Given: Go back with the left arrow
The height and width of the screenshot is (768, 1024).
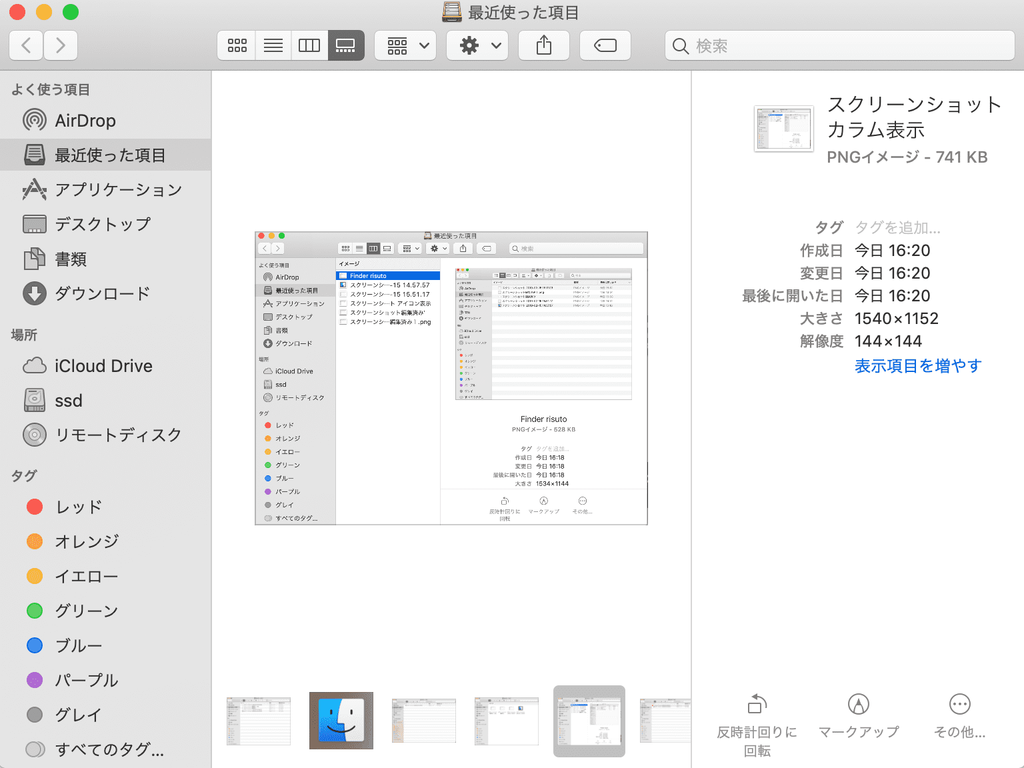Looking at the screenshot, I should (26, 46).
